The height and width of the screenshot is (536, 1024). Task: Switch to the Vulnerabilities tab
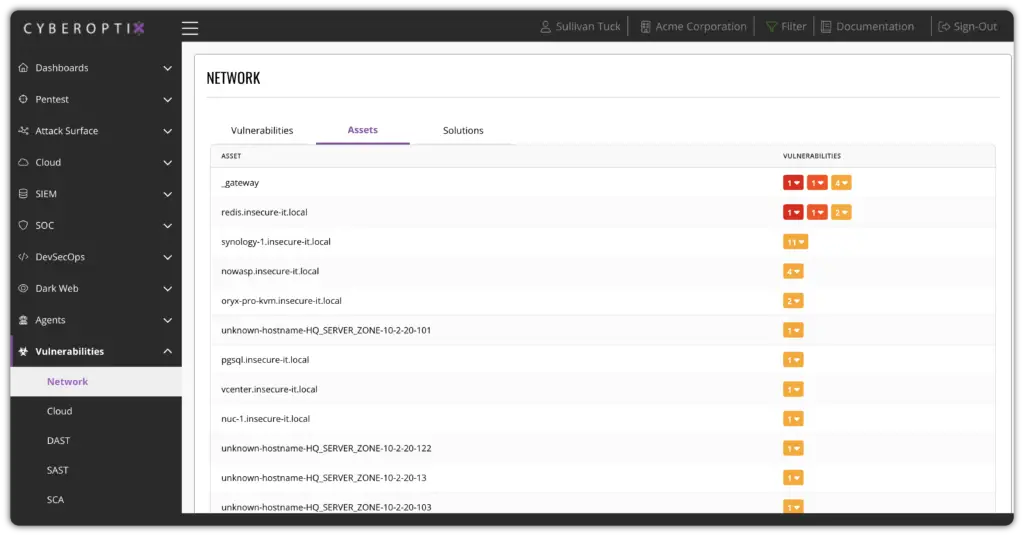click(x=262, y=131)
